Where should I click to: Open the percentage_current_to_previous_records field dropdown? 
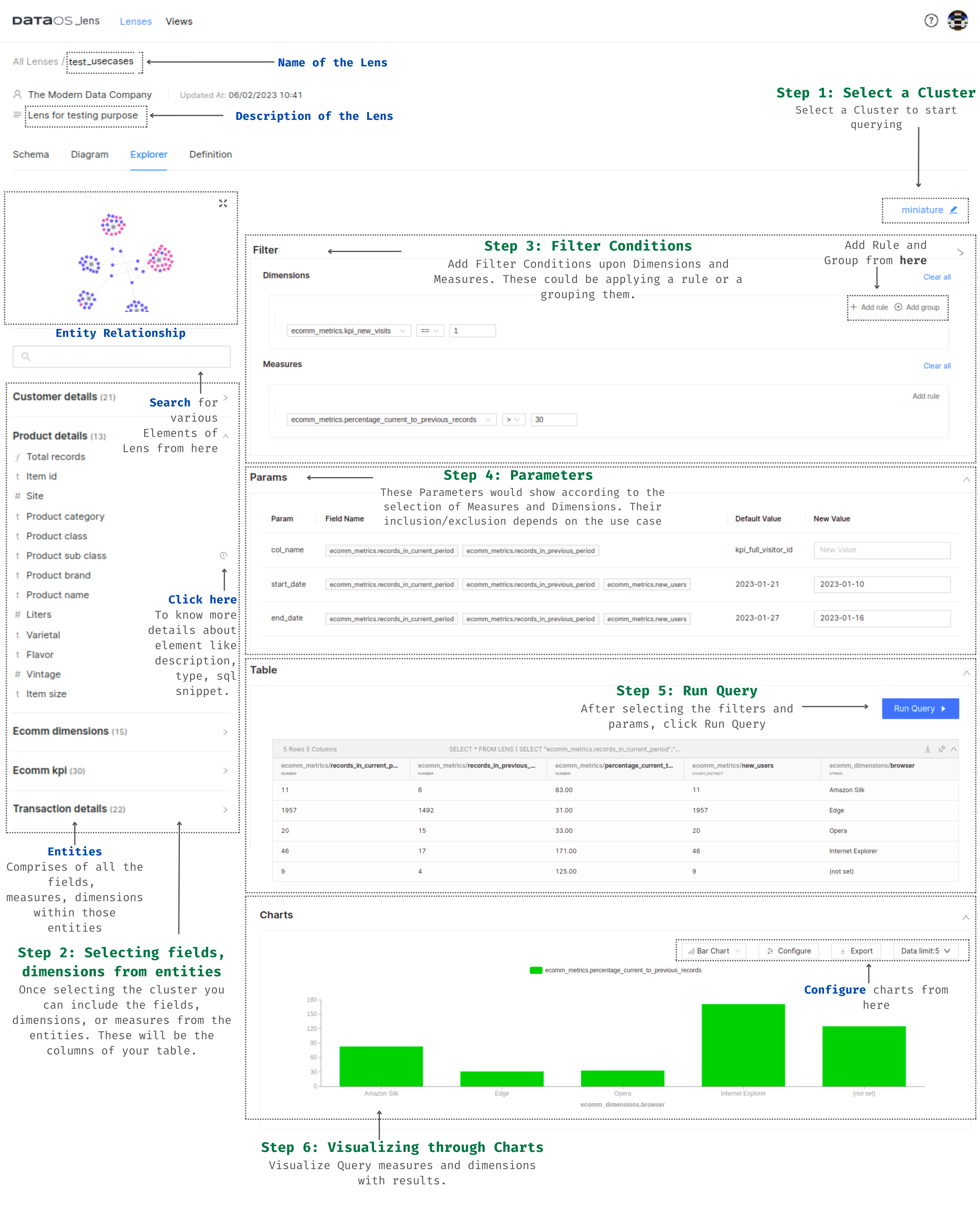[391, 419]
